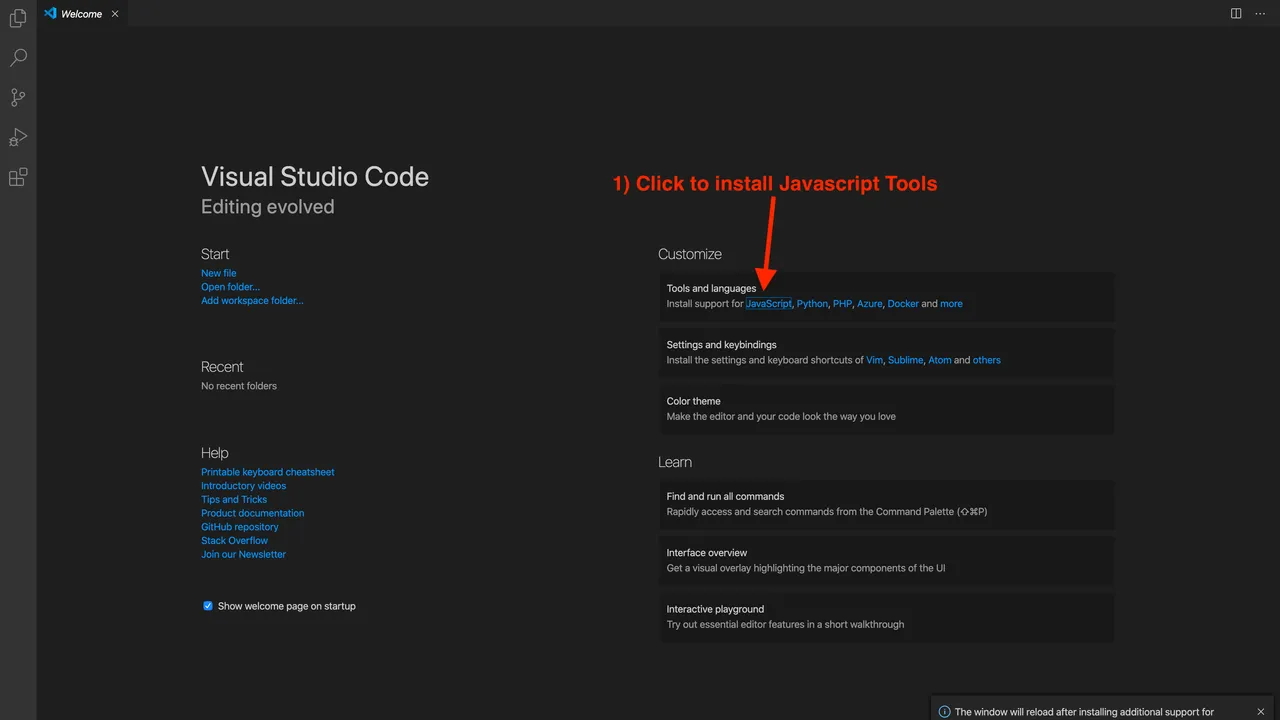Viewport: 1280px width, 720px height.
Task: Open Product documentation link
Action: click(x=252, y=513)
